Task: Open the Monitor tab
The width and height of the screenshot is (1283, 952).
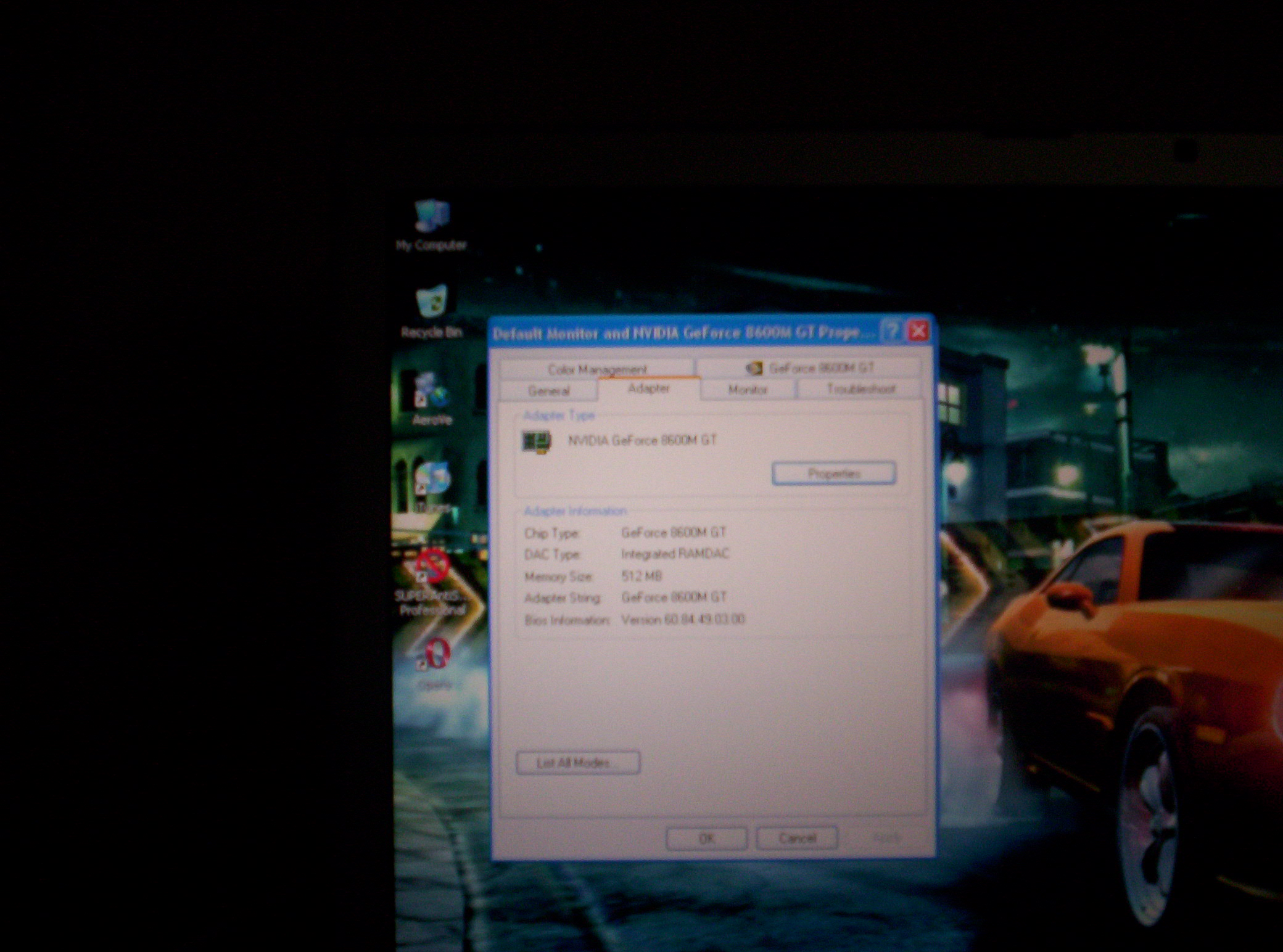Action: coord(747,390)
